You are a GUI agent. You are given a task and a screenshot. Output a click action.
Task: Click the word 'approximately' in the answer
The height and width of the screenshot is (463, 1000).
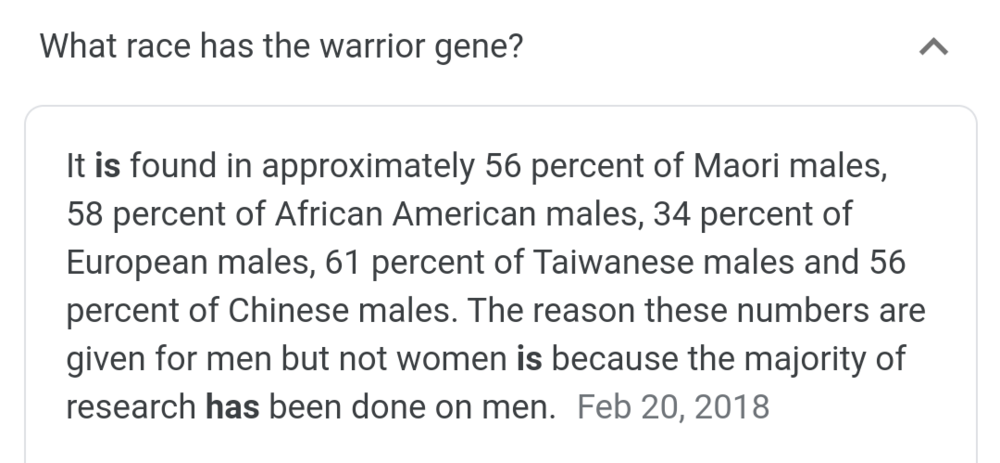point(368,167)
